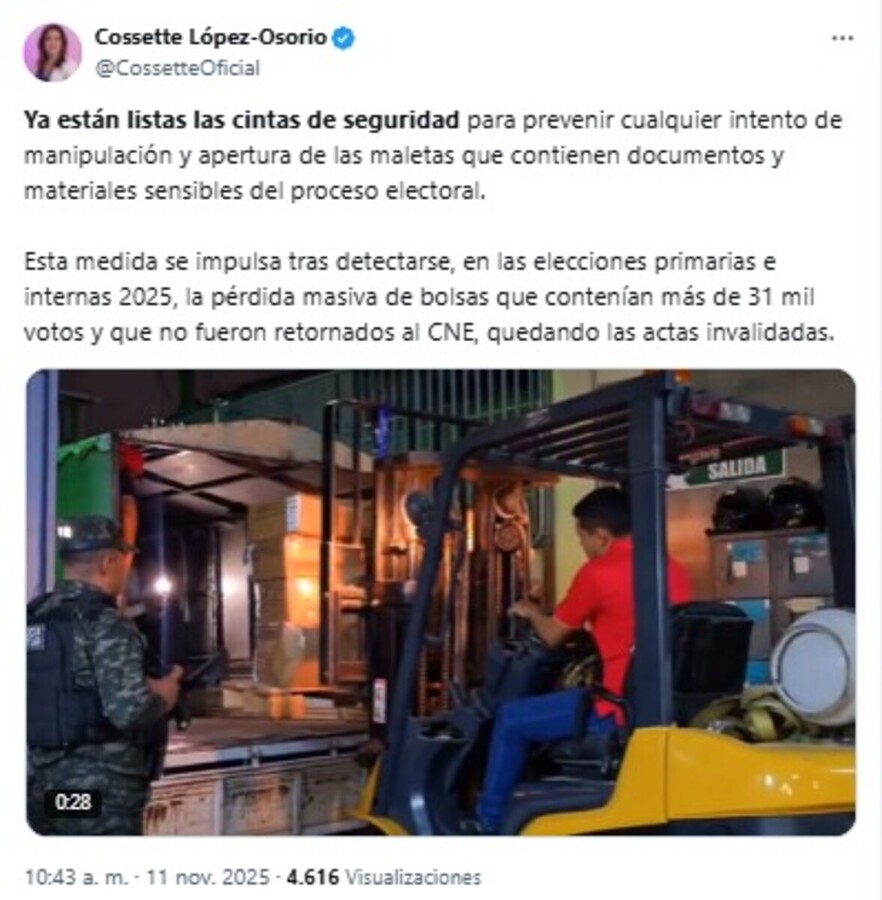Open the 11 nov. 2025 date link

tap(208, 877)
